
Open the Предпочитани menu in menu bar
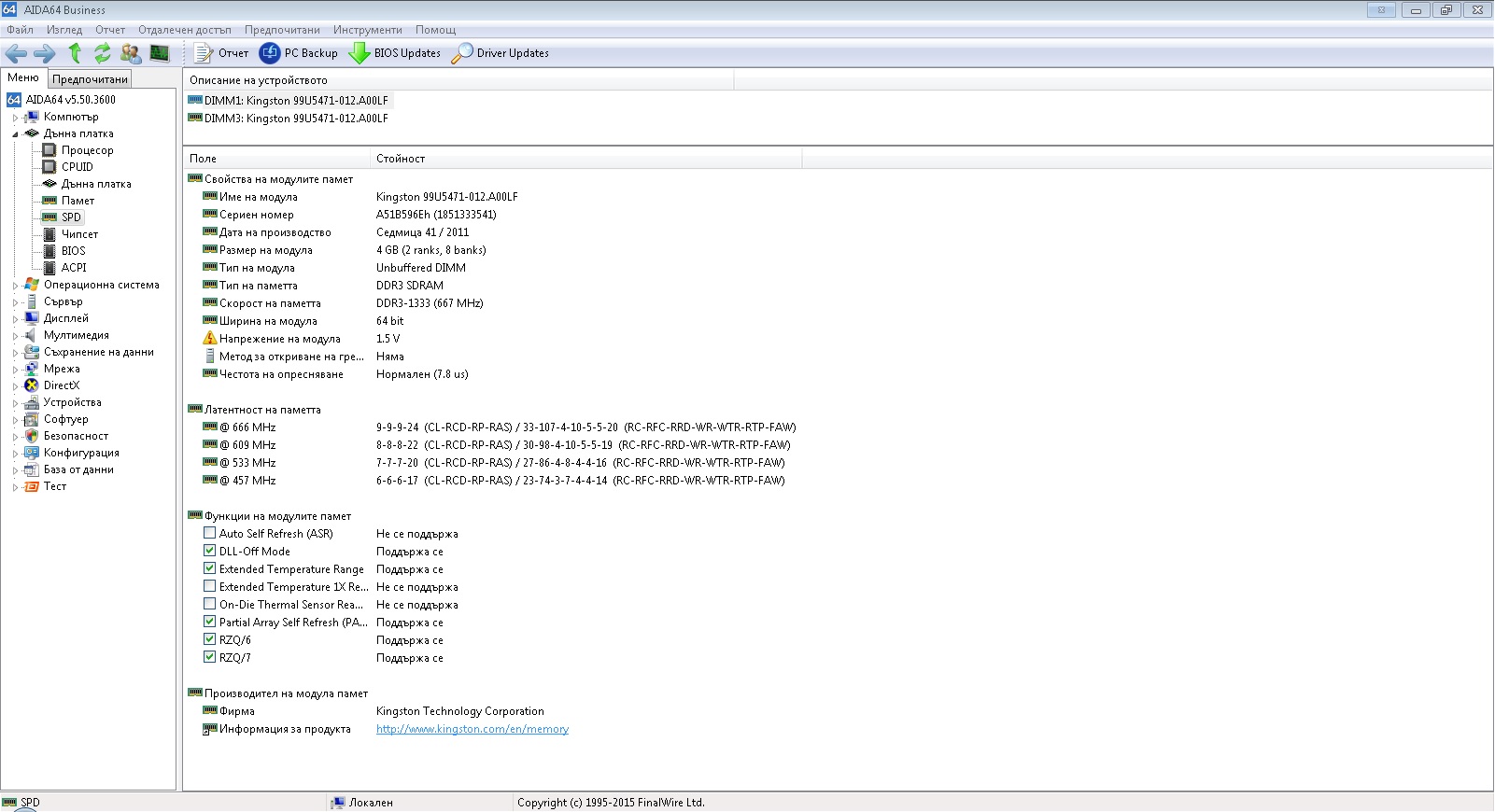coord(282,30)
